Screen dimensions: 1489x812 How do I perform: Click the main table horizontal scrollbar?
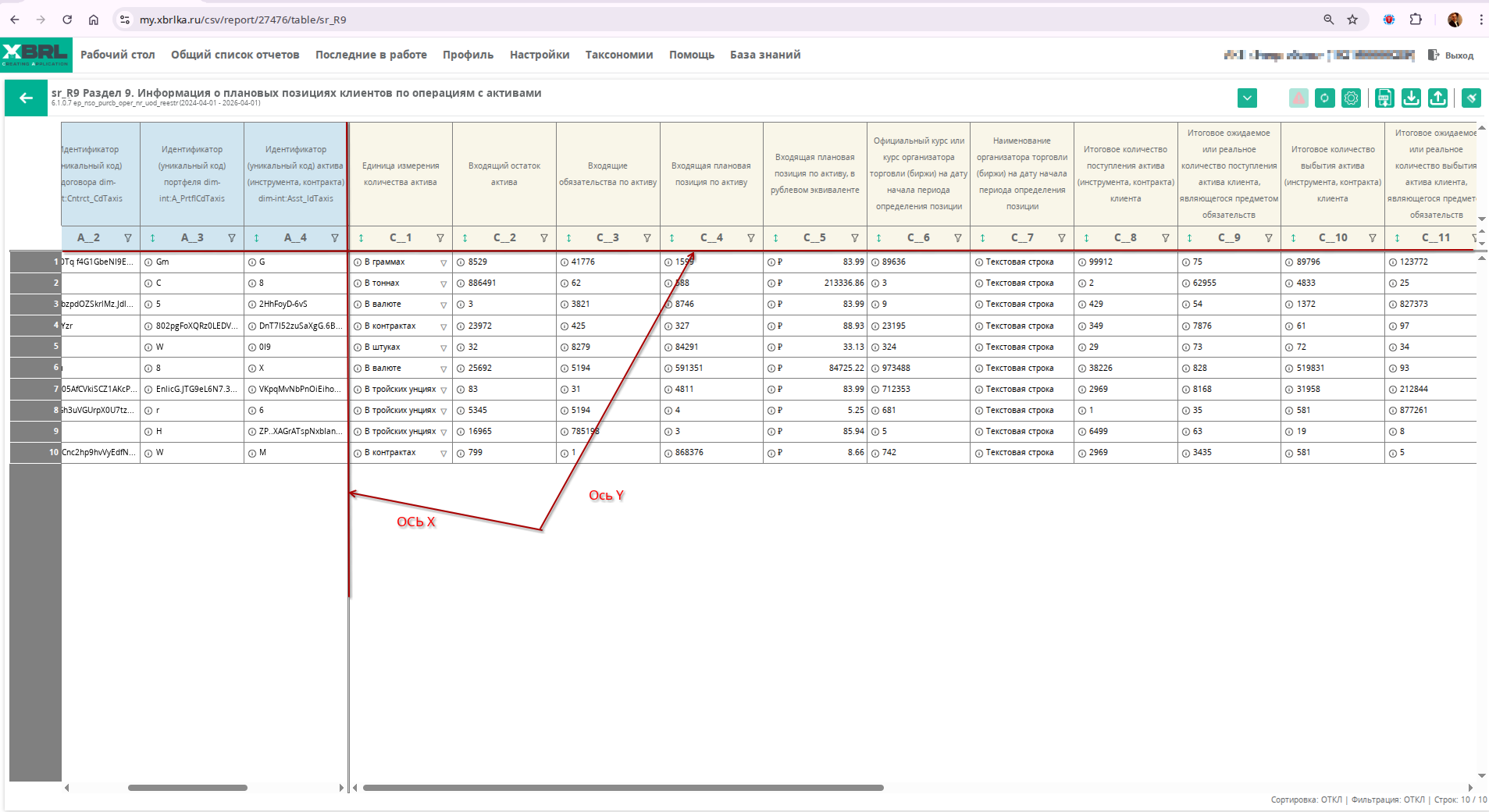tap(622, 788)
